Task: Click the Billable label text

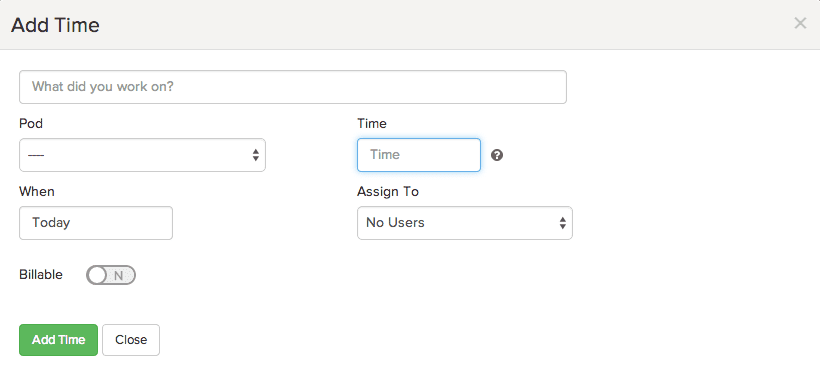Action: pyautogui.click(x=41, y=274)
